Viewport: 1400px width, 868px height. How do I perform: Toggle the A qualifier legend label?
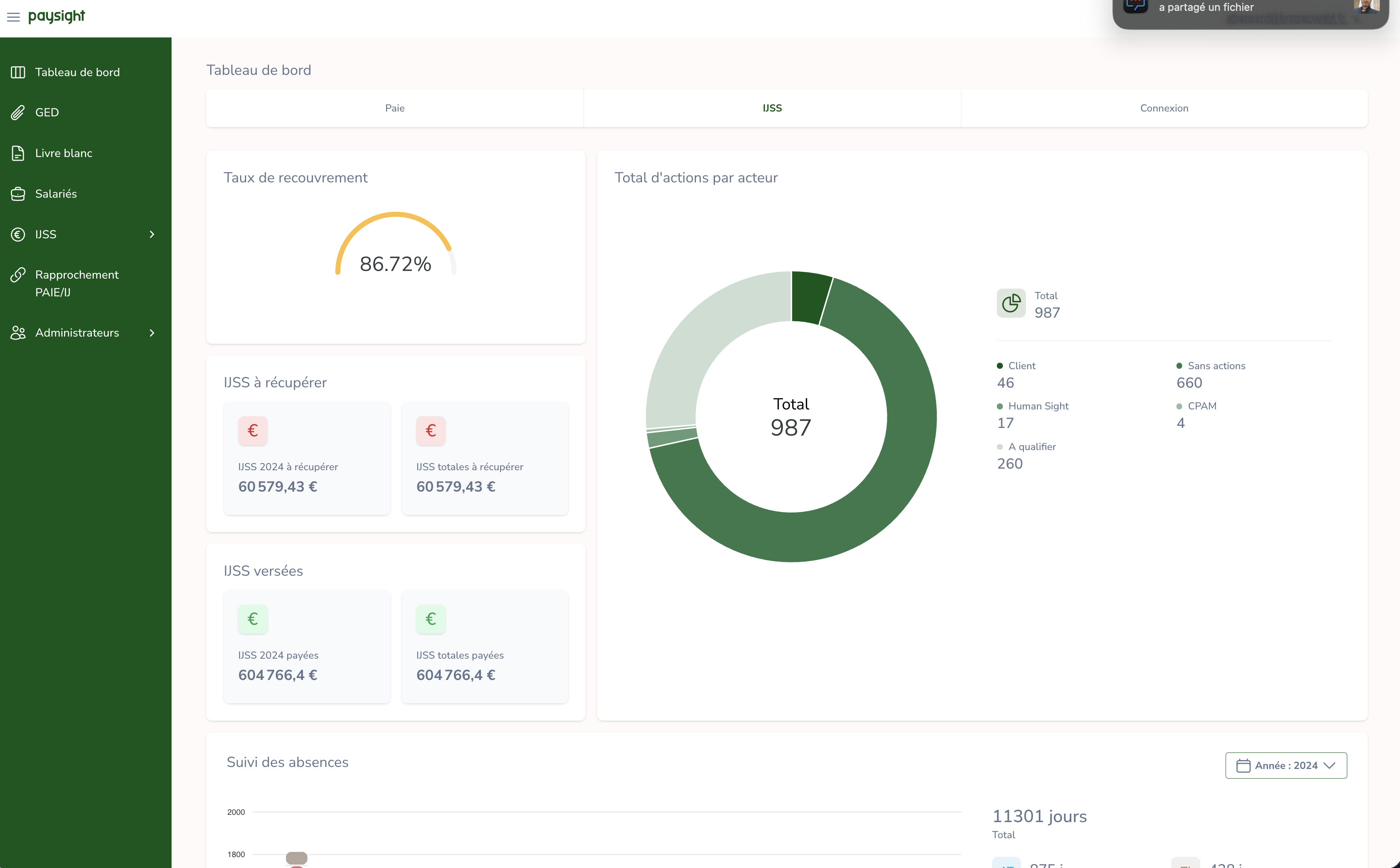(1032, 446)
